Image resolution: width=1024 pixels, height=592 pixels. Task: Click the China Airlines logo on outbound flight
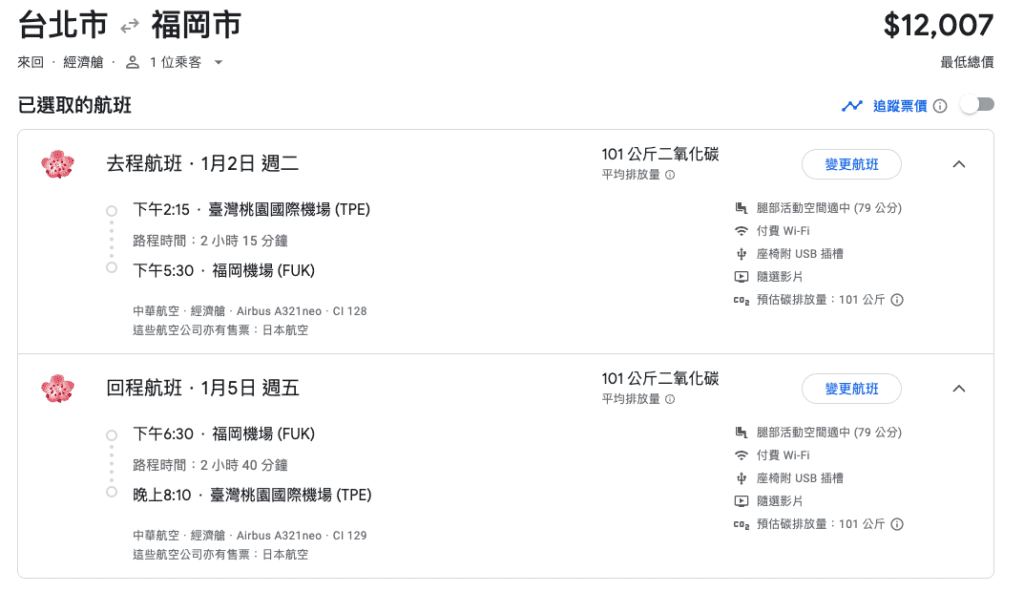coord(57,164)
